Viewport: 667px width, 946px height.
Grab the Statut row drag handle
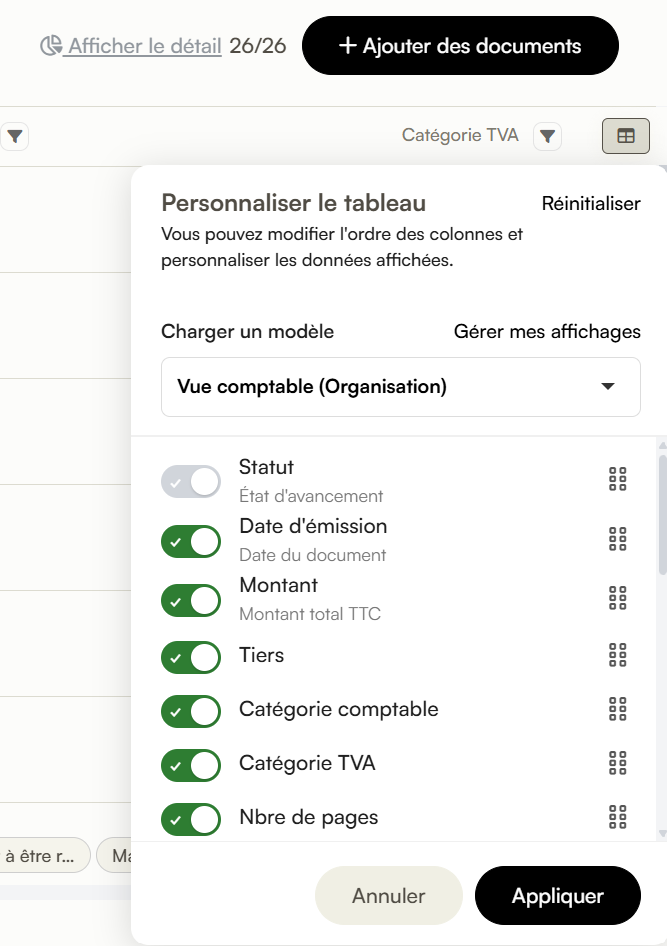click(x=617, y=479)
